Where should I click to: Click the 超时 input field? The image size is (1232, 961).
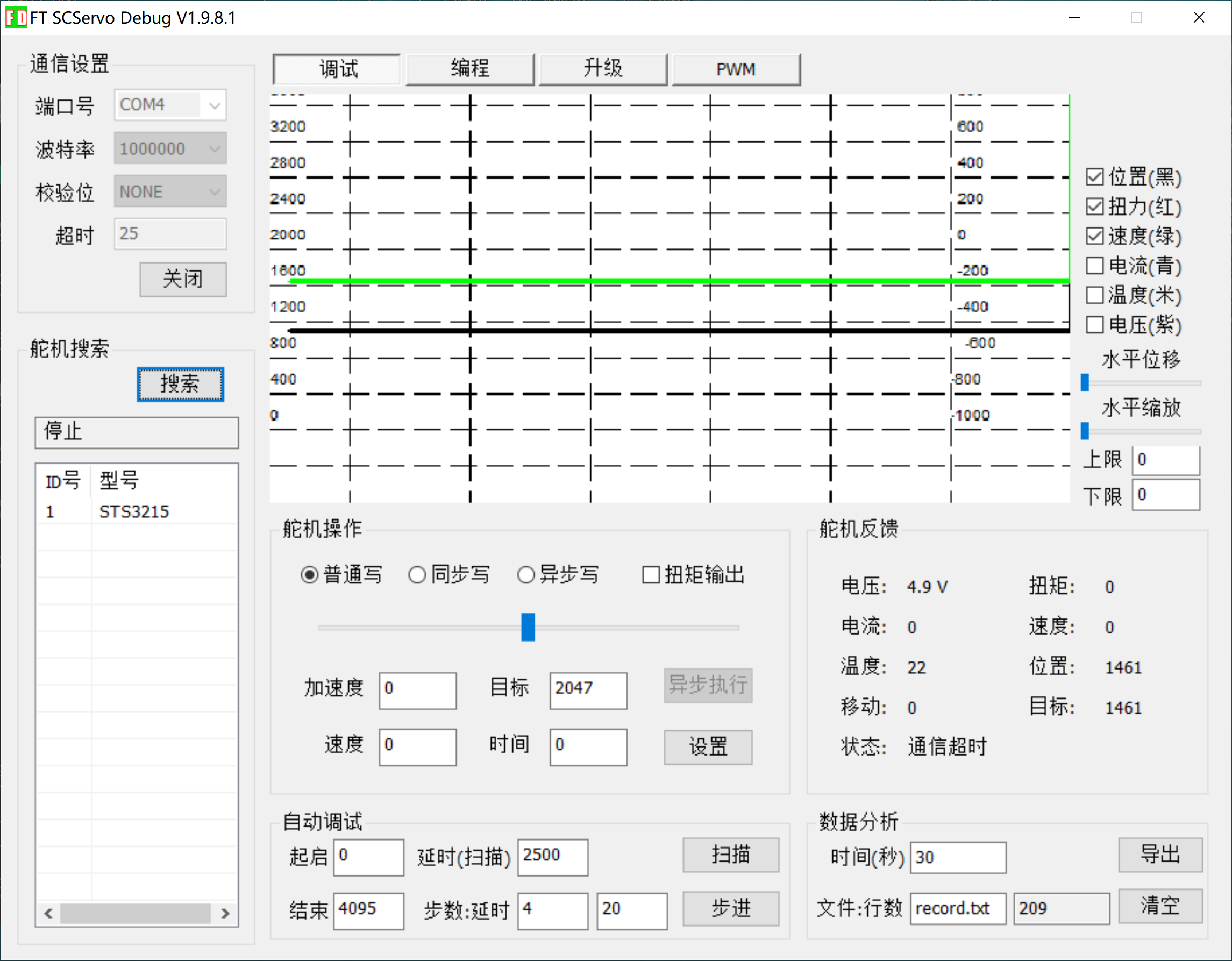tap(170, 234)
